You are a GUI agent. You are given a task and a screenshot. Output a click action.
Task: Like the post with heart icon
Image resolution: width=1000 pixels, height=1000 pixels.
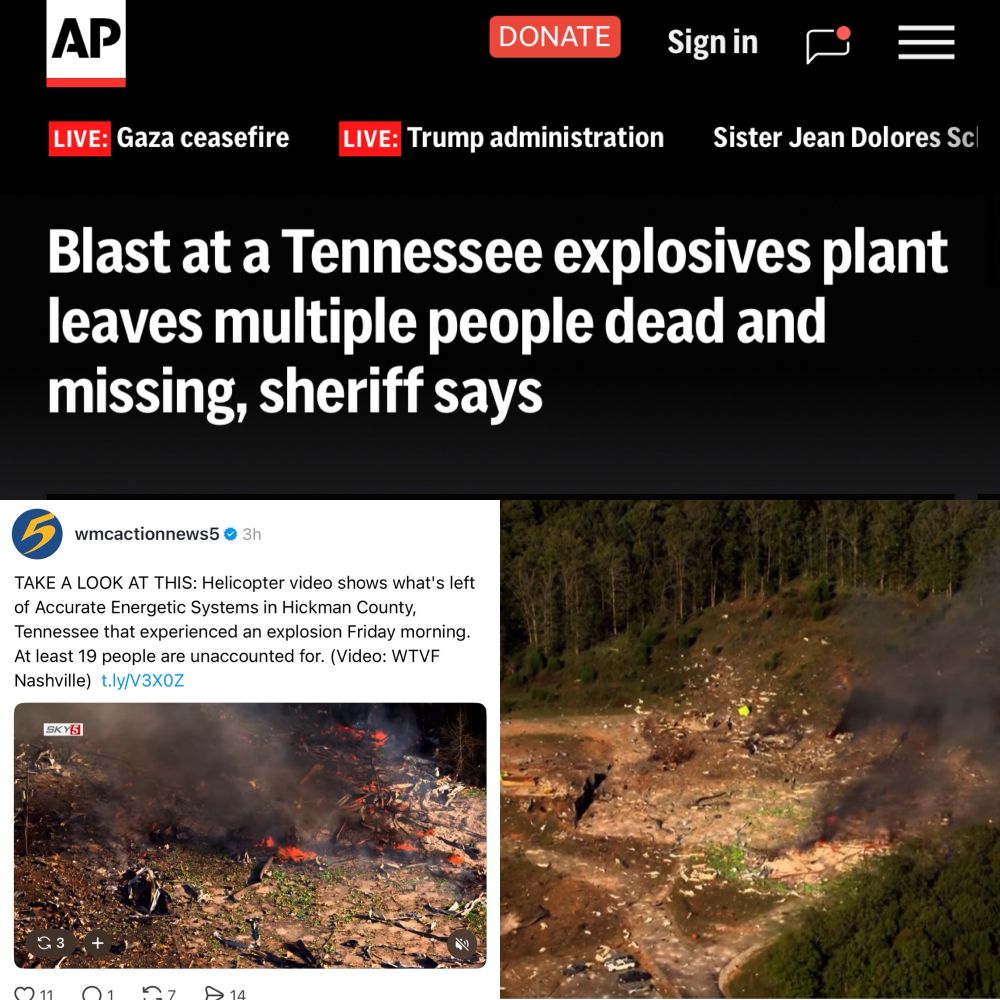24,994
